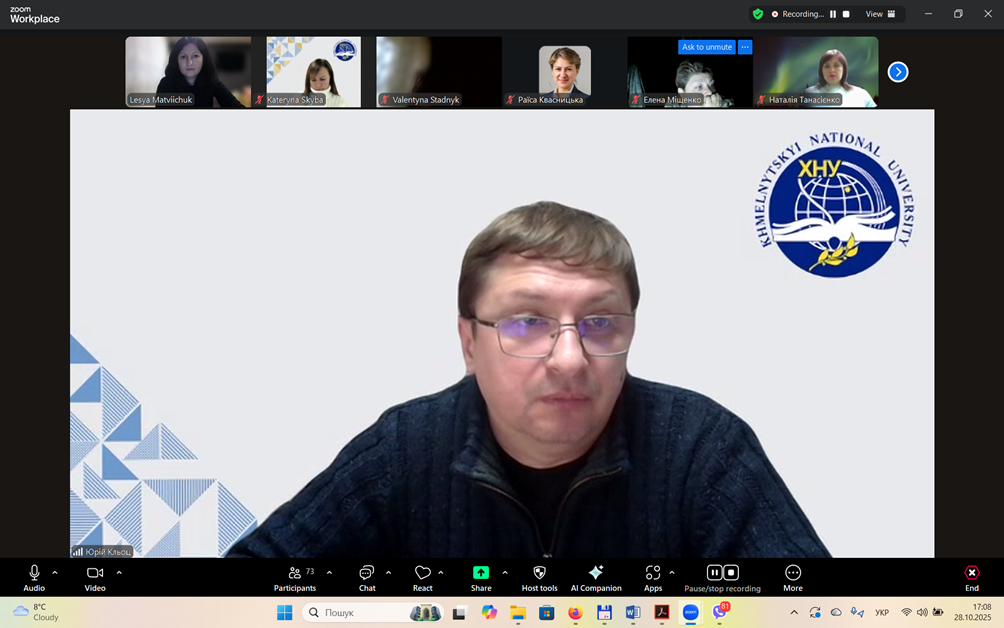Click Ask to unmute button

(x=707, y=47)
